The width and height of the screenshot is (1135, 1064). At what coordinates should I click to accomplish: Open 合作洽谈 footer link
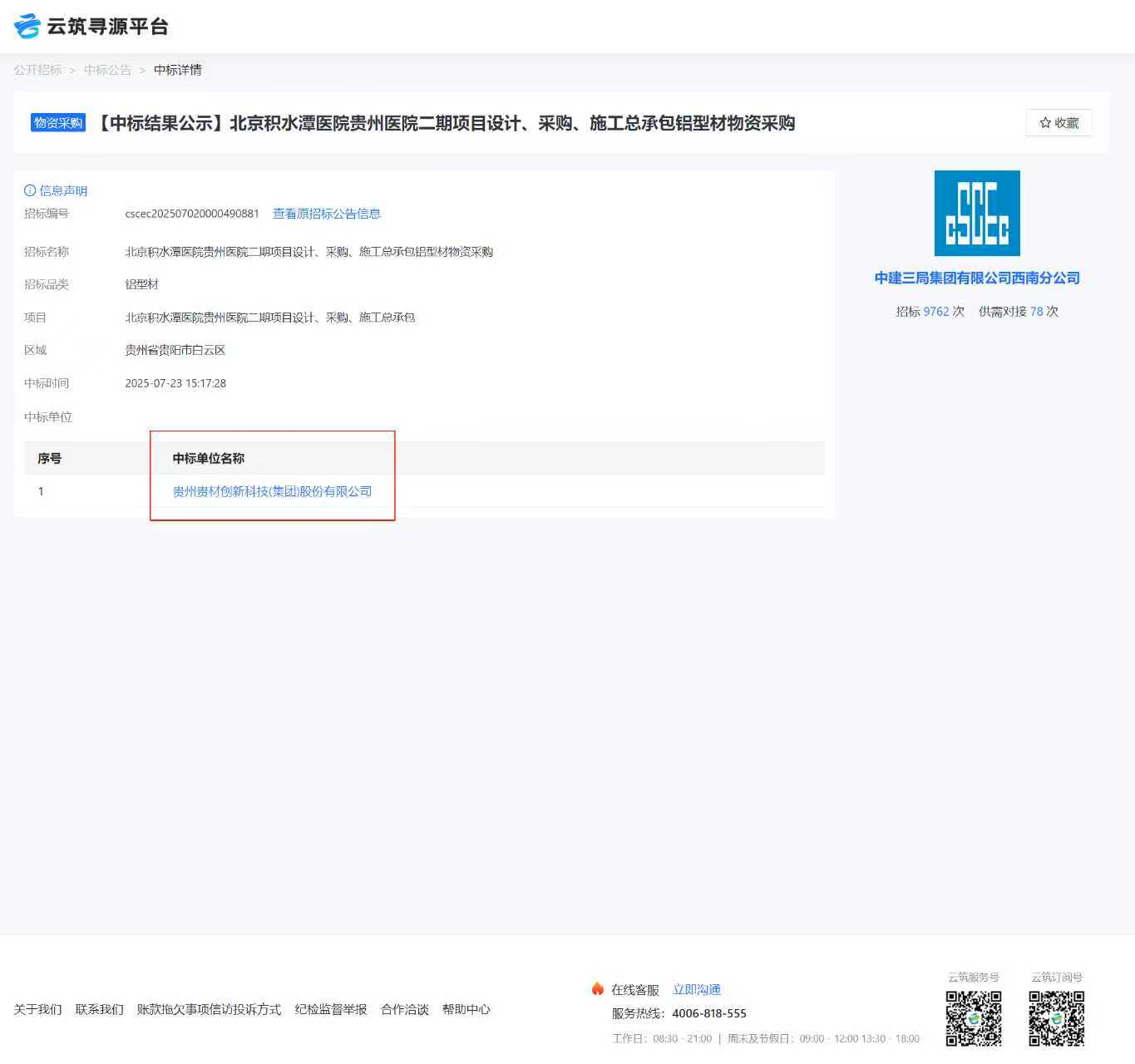[x=405, y=1009]
